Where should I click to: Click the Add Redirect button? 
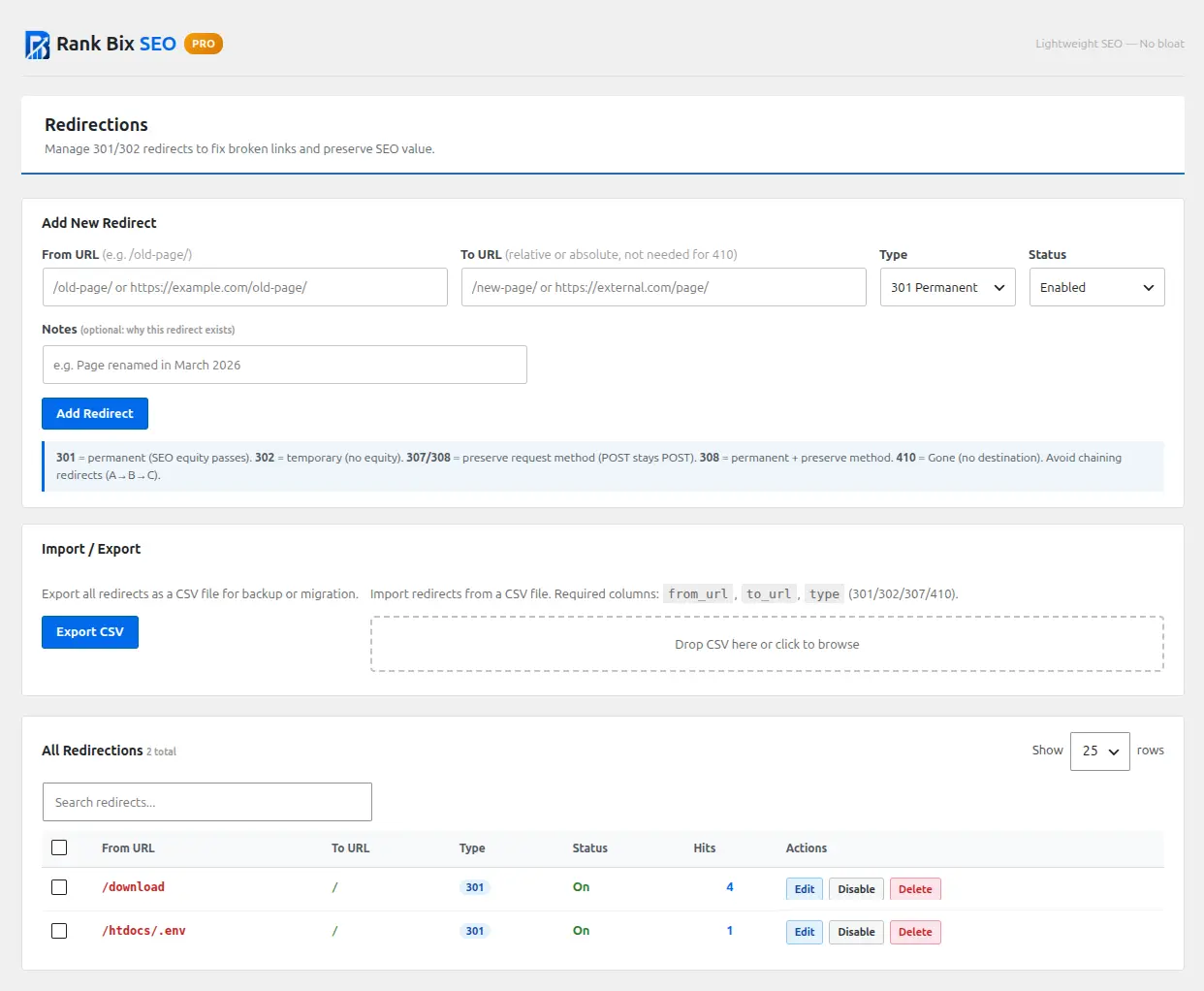(95, 413)
